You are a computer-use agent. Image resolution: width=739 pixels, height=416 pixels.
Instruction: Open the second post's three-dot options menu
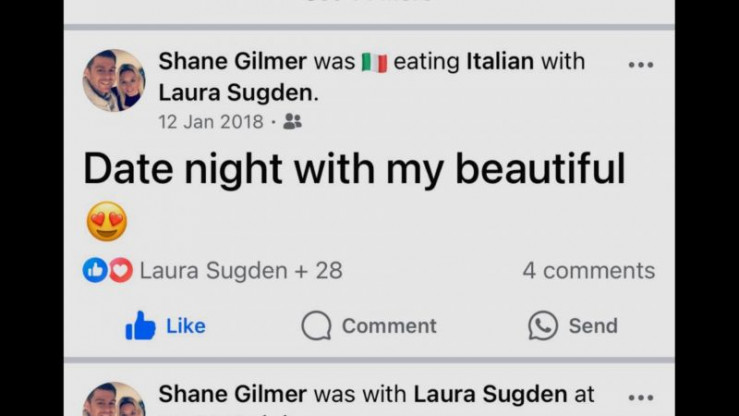point(640,397)
